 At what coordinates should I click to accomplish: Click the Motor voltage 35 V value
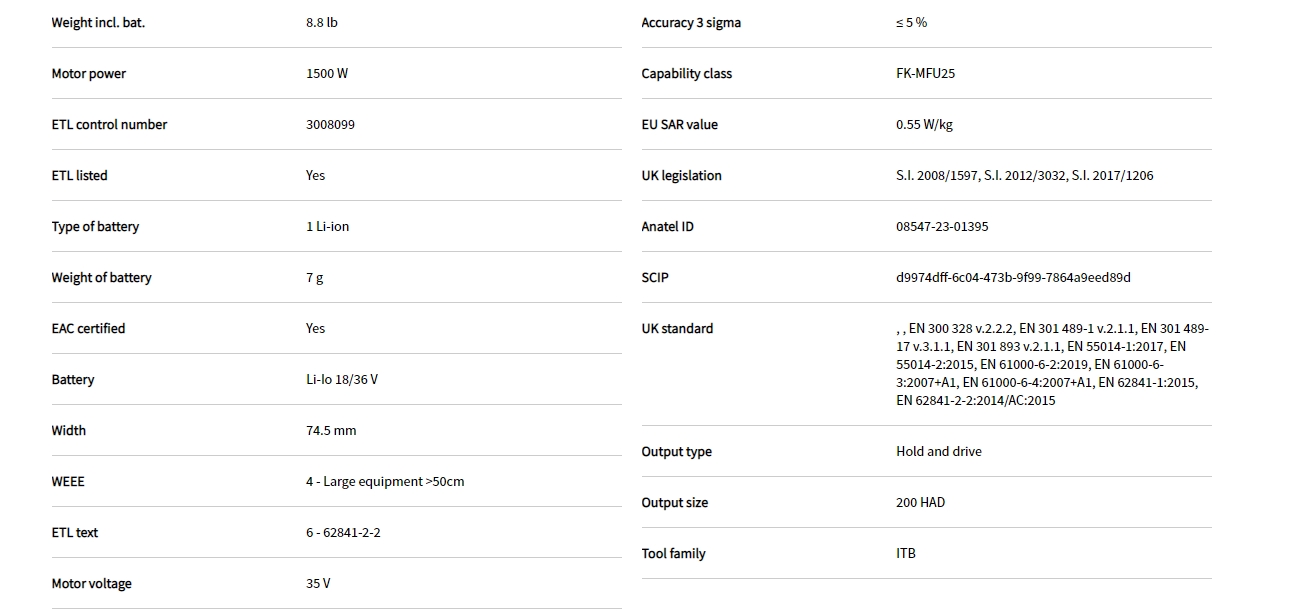pyautogui.click(x=318, y=584)
